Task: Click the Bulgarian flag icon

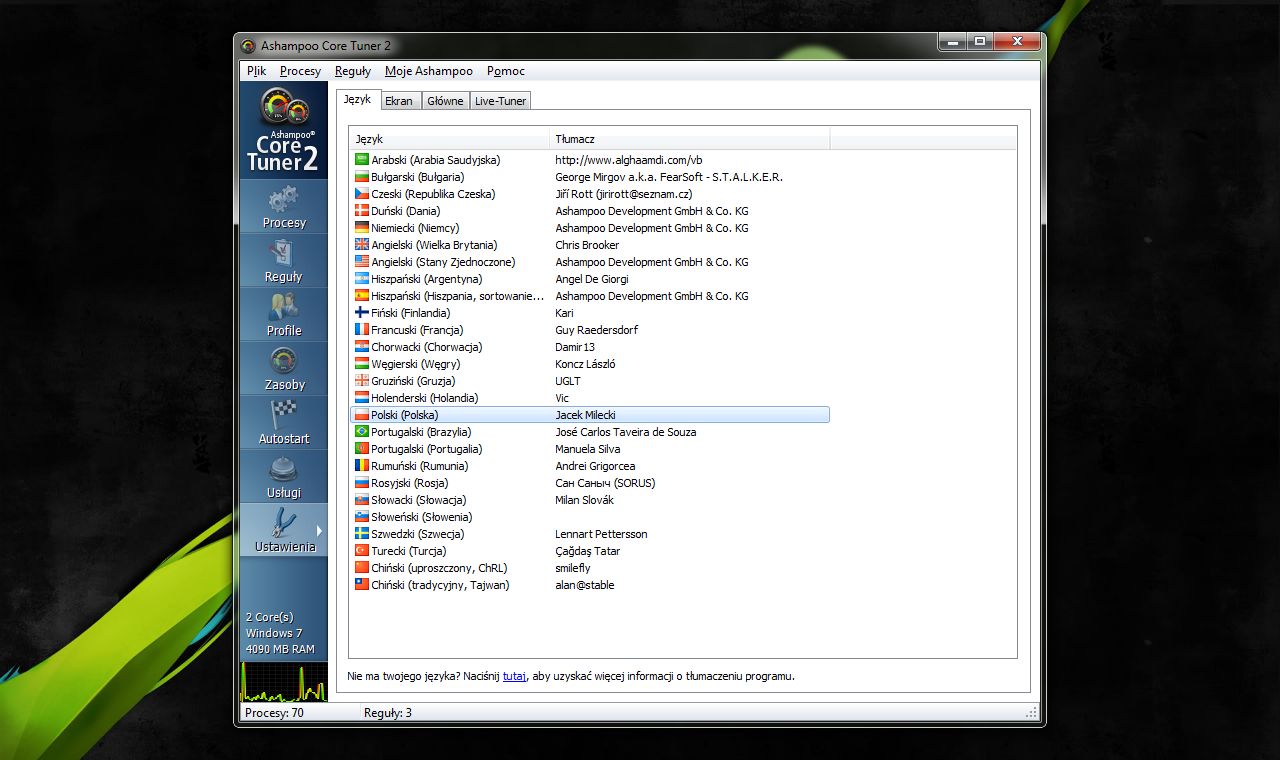Action: point(362,177)
